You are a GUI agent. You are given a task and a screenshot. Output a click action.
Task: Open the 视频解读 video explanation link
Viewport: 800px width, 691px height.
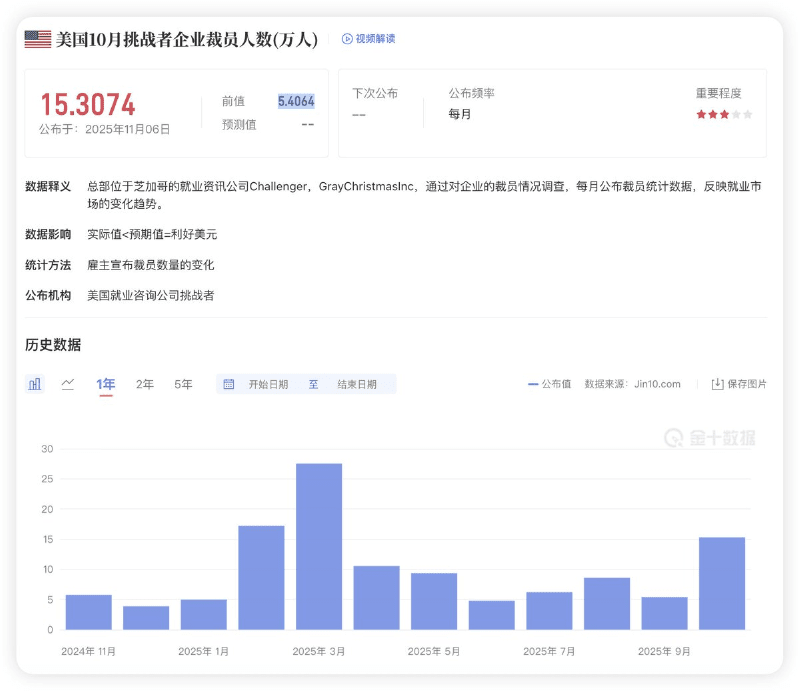coord(375,39)
